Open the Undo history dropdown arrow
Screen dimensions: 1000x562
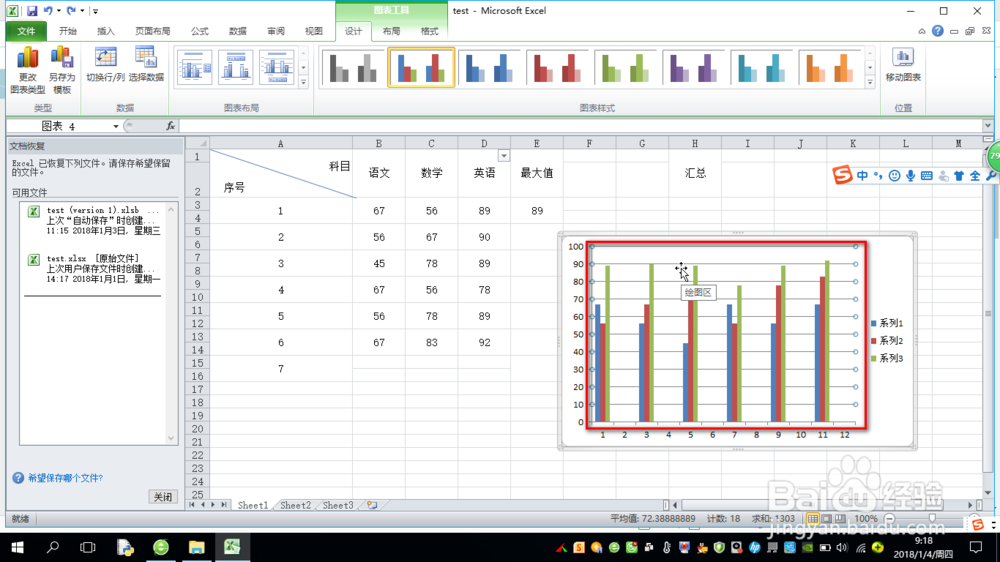(x=59, y=11)
